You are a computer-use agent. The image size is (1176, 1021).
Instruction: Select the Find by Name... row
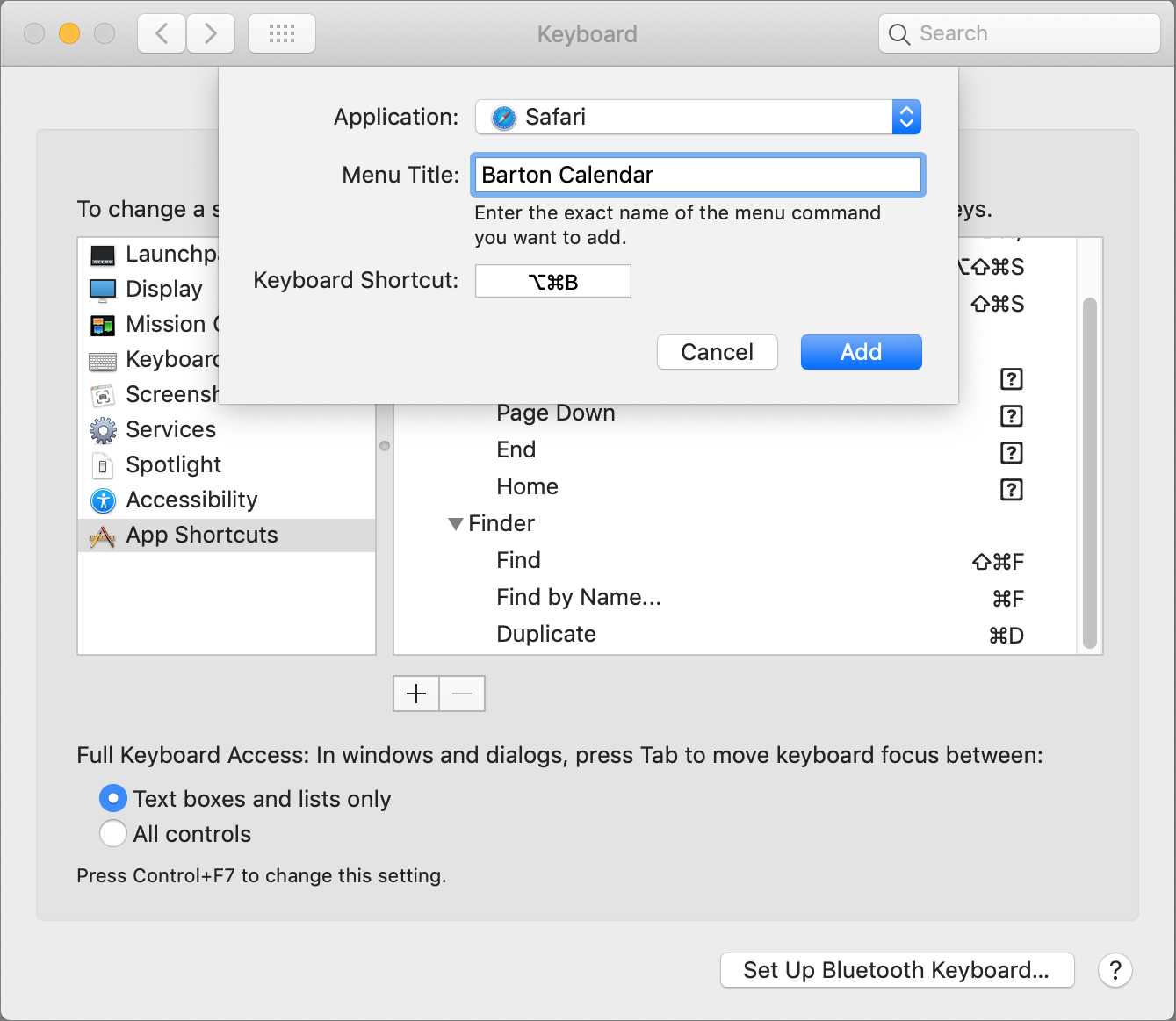735,598
